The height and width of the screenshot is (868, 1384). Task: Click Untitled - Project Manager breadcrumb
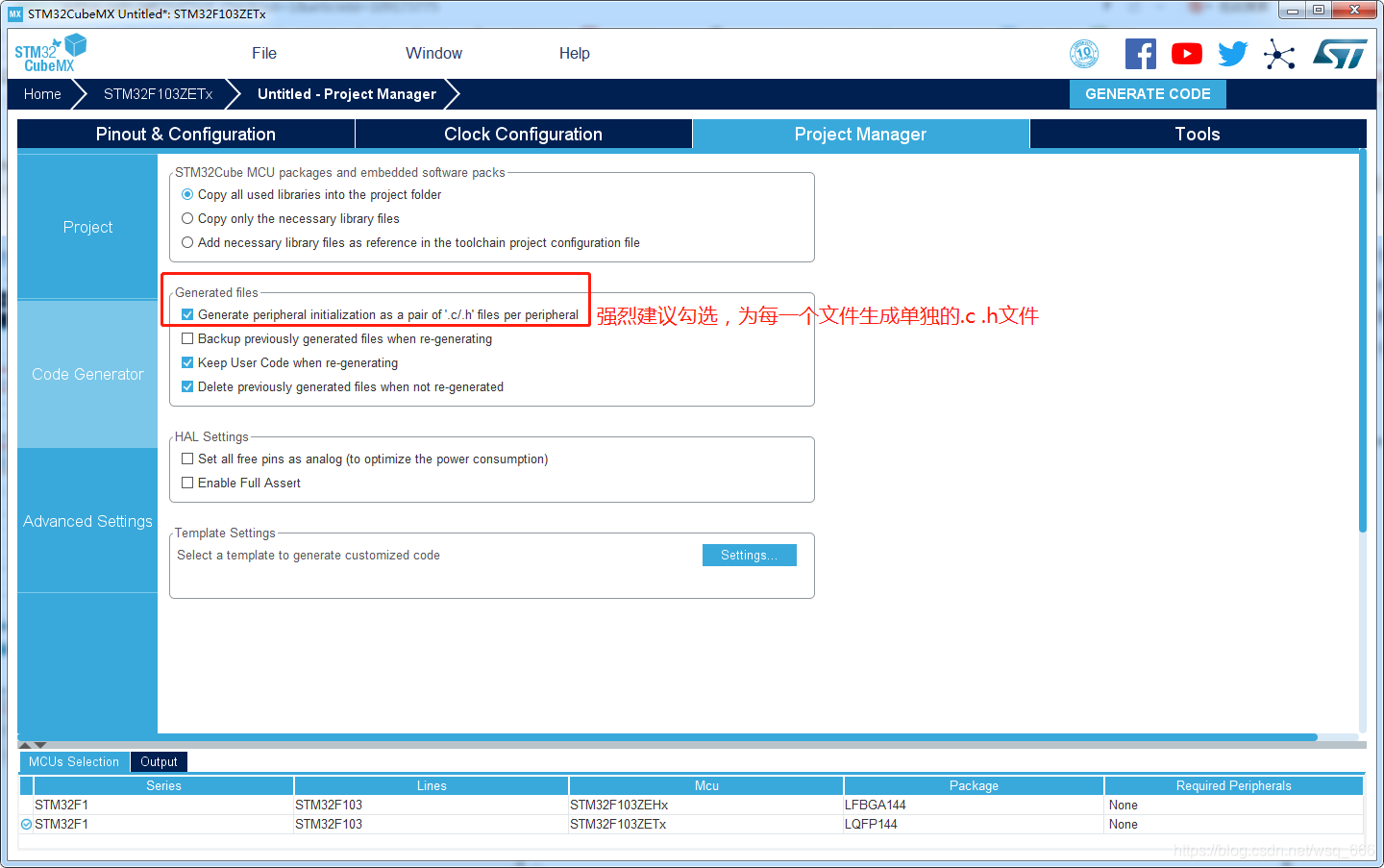pyautogui.click(x=347, y=94)
